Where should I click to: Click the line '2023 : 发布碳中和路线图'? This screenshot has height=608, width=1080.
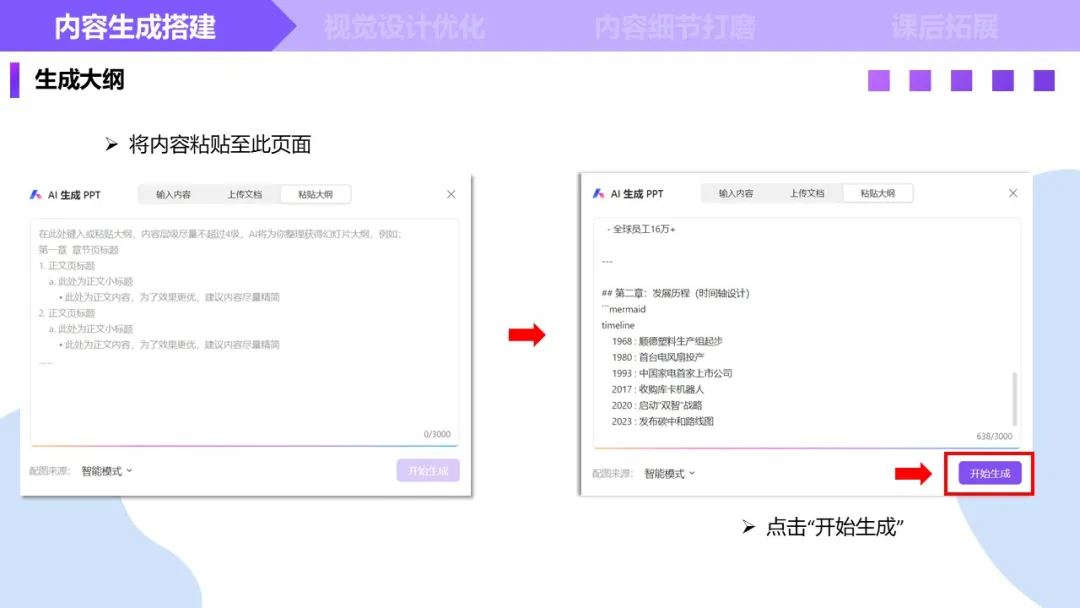(x=663, y=421)
